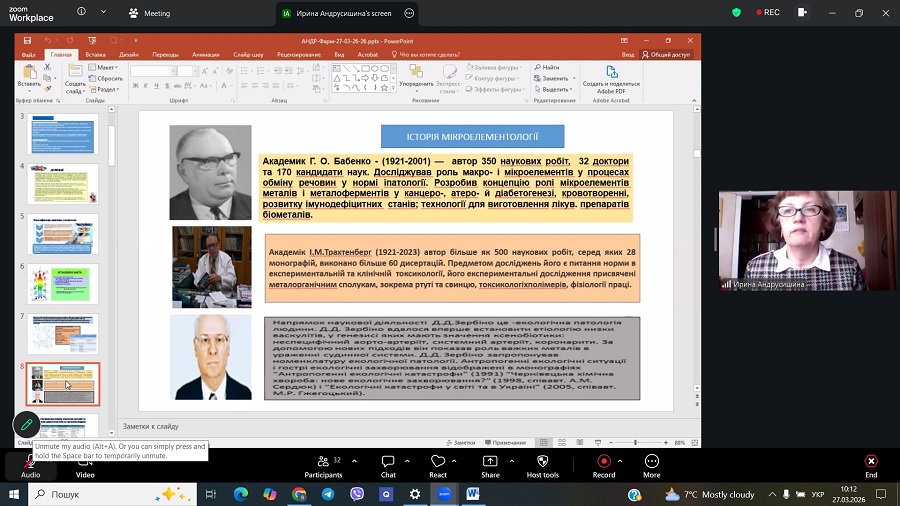Click the Share screen icon
The height and width of the screenshot is (506, 900).
click(x=490, y=462)
